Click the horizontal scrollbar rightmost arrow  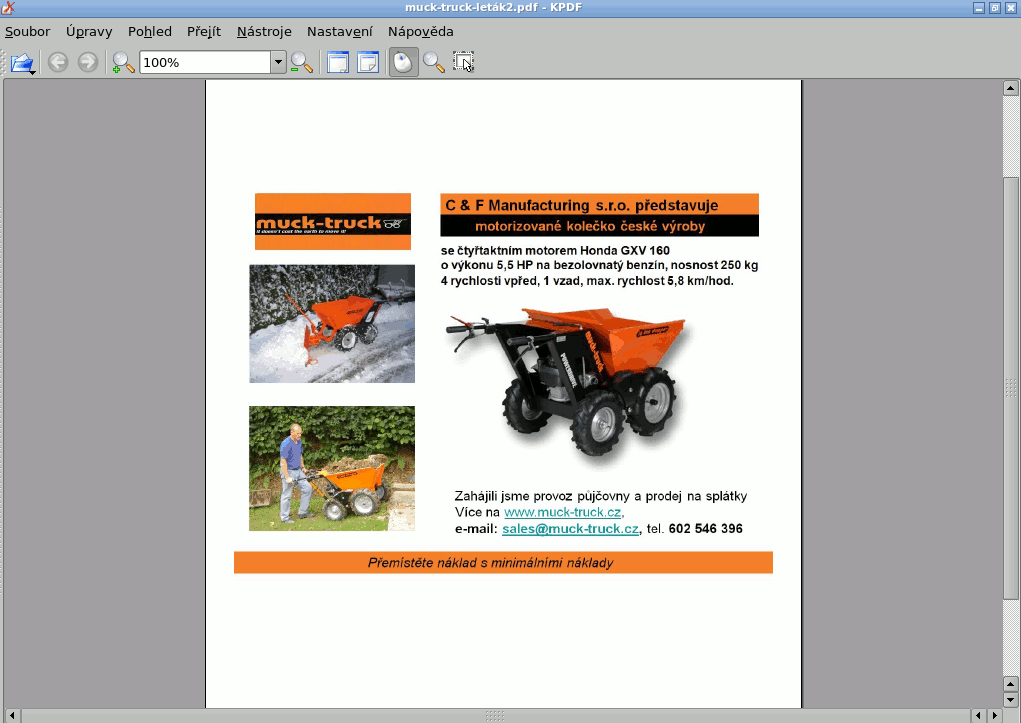[995, 715]
